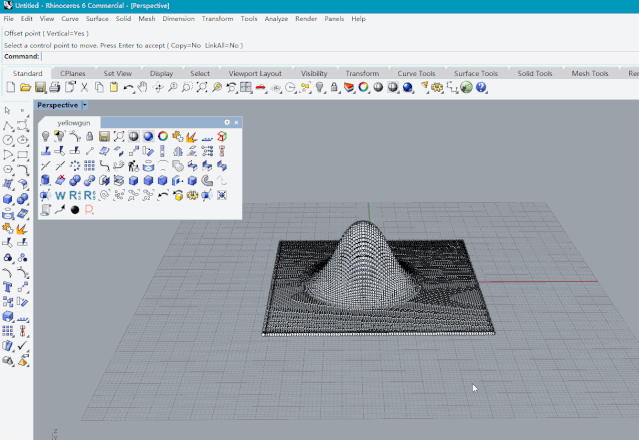Click the Zoom Extents icon in the Standard toolbar

[202, 87]
